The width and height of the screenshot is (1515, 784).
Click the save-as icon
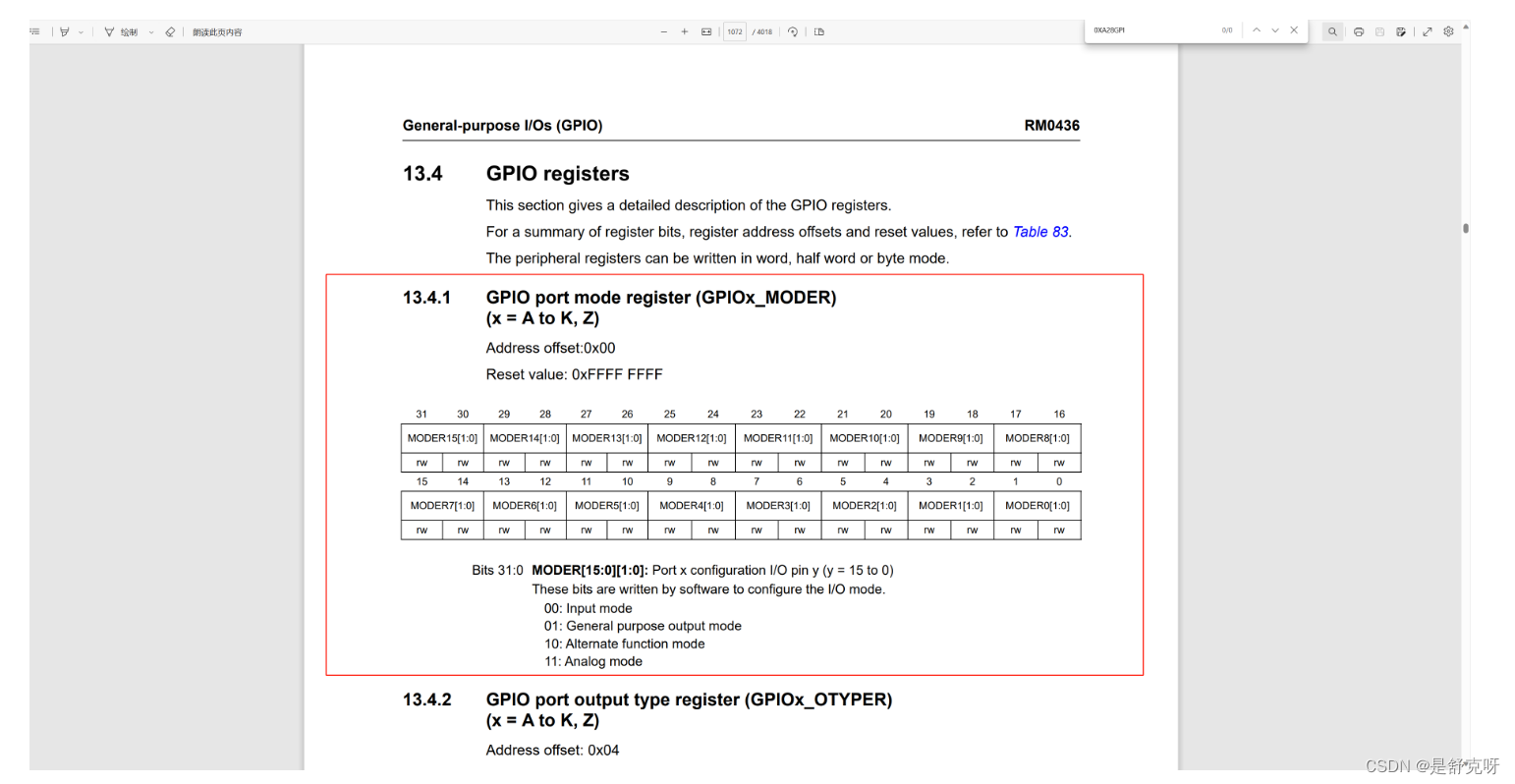1402,31
